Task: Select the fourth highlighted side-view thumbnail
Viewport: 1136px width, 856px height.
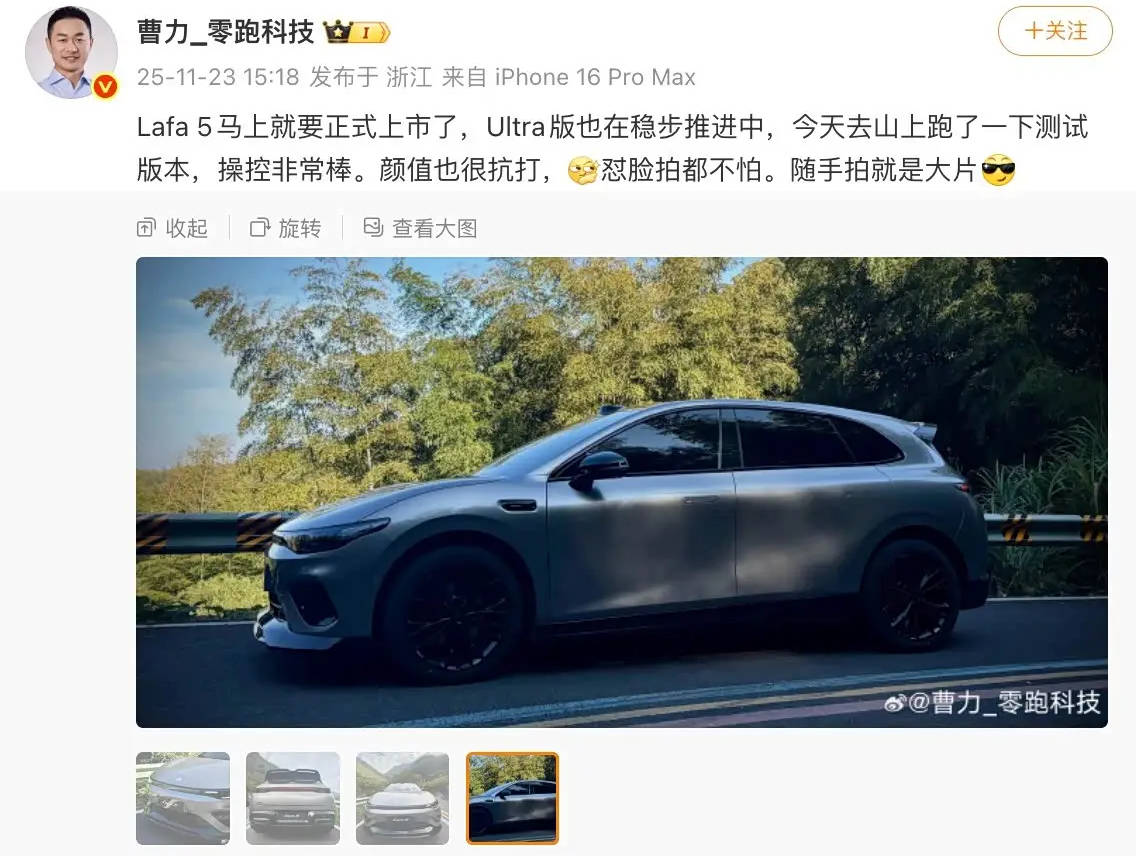Action: point(512,798)
